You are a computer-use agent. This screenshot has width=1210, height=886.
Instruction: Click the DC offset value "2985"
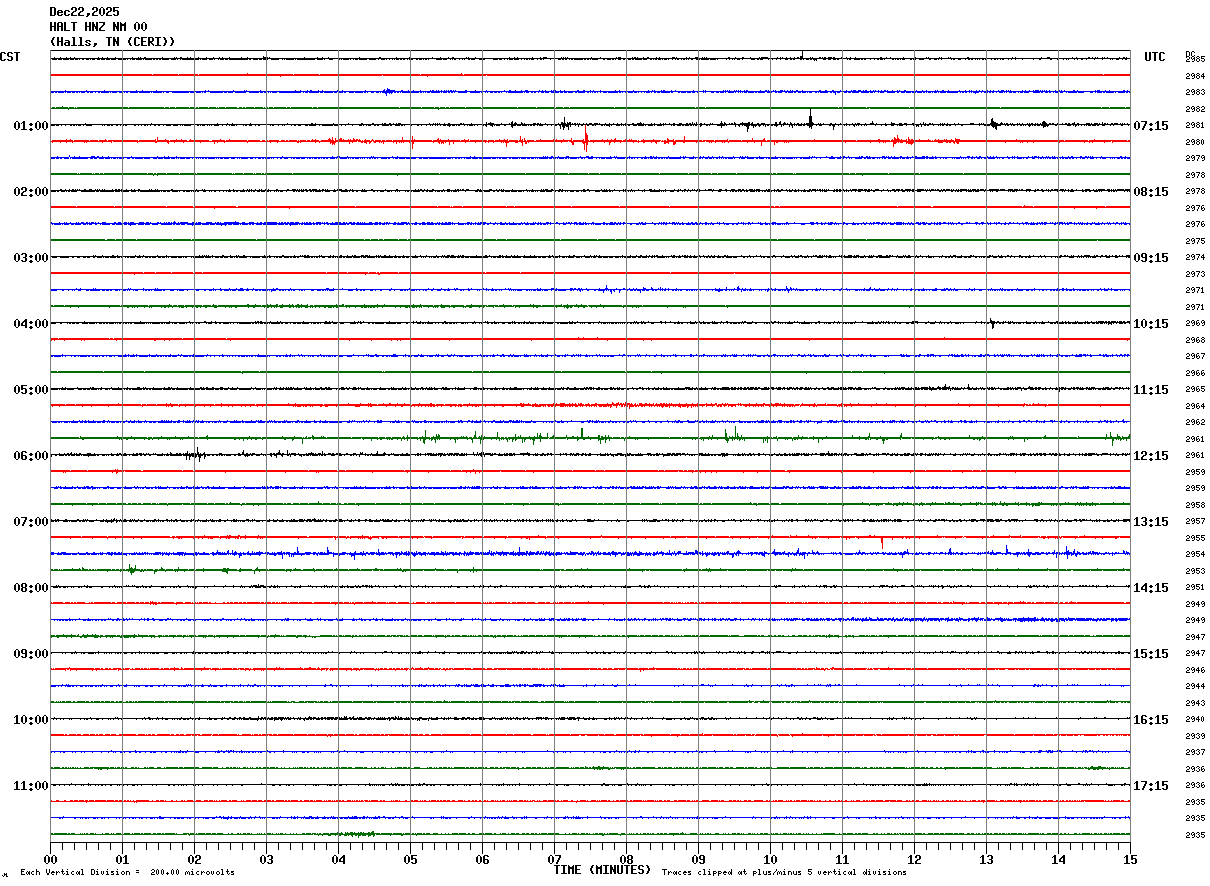pyautogui.click(x=1195, y=60)
